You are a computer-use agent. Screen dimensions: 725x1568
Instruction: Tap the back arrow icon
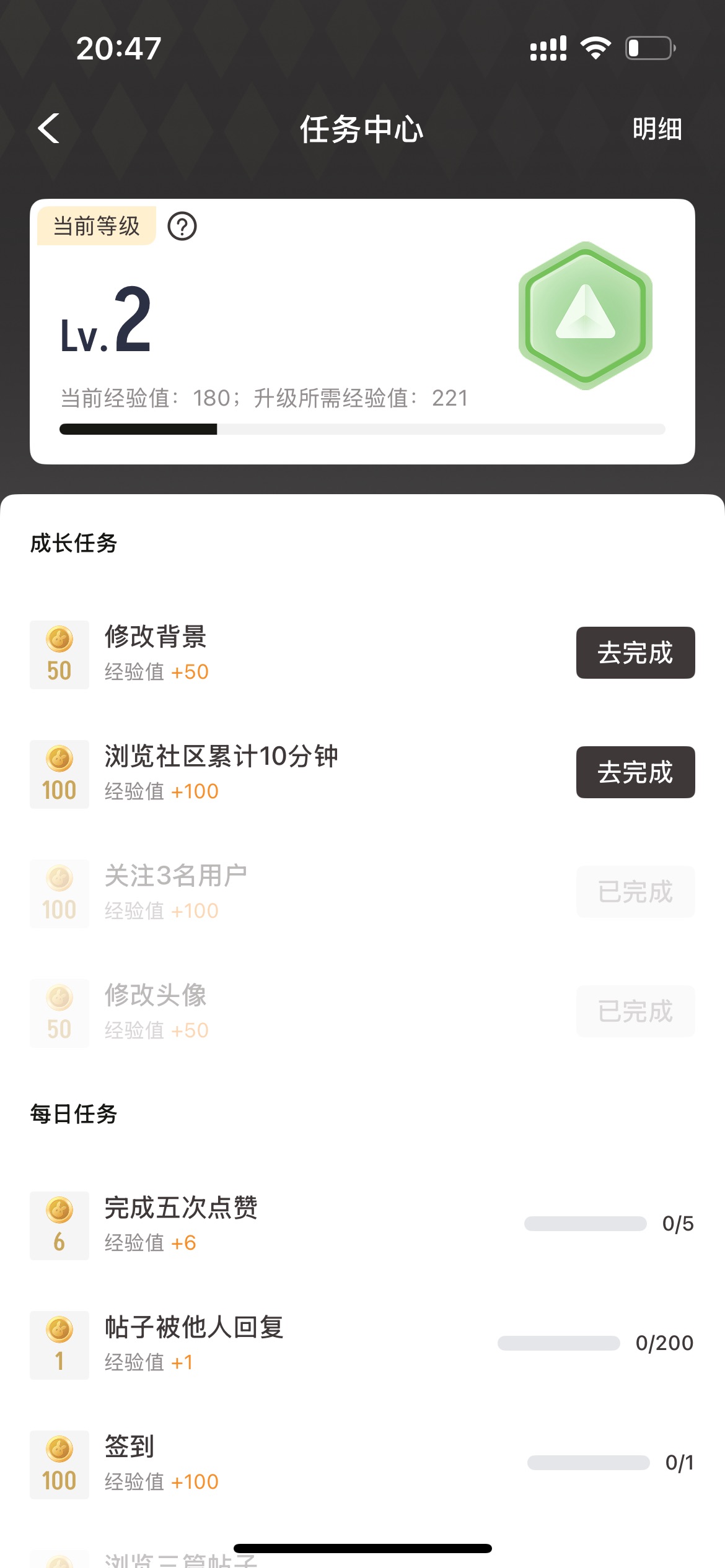coord(49,129)
